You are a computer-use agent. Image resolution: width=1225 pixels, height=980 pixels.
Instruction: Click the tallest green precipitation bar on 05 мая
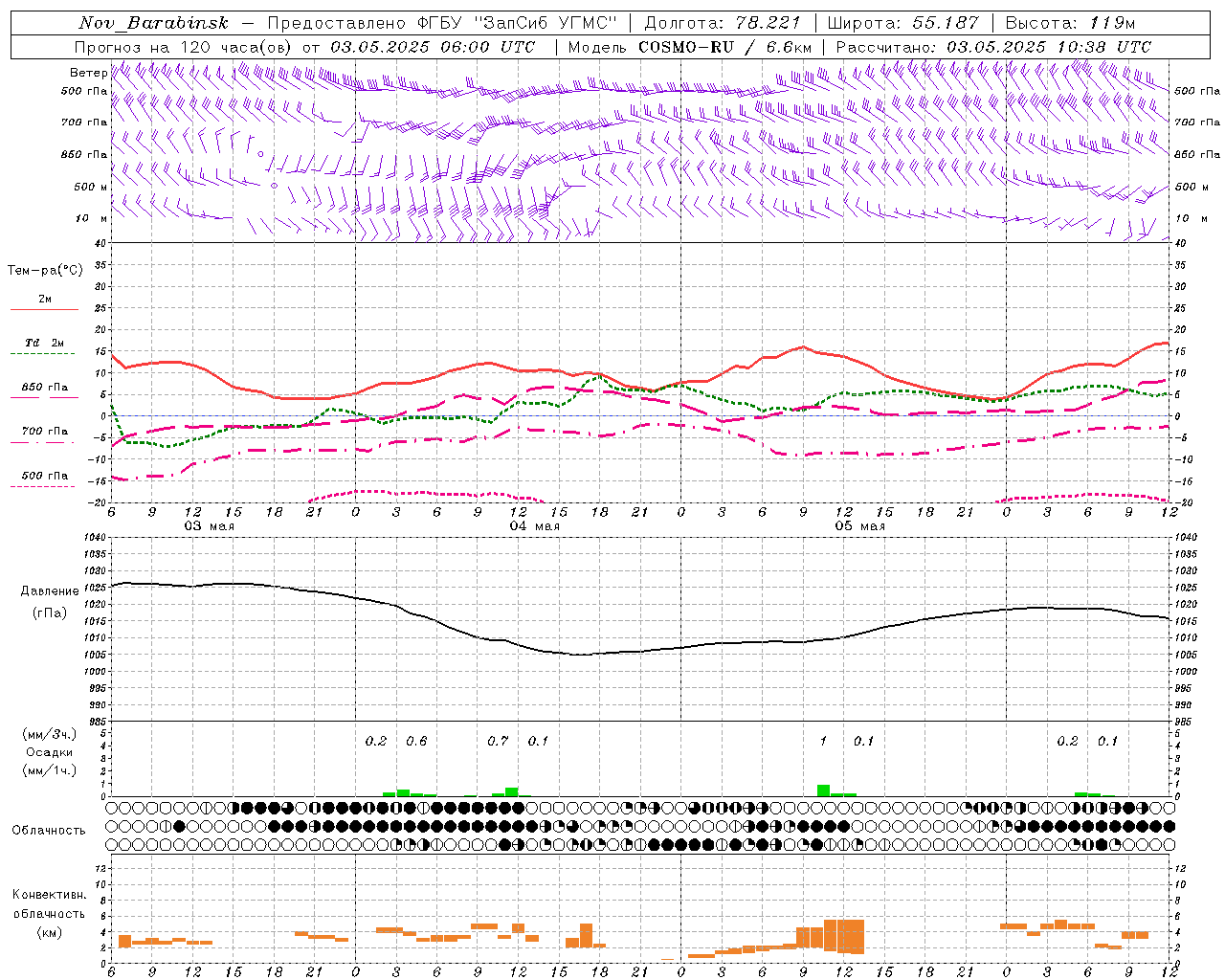pos(823,791)
